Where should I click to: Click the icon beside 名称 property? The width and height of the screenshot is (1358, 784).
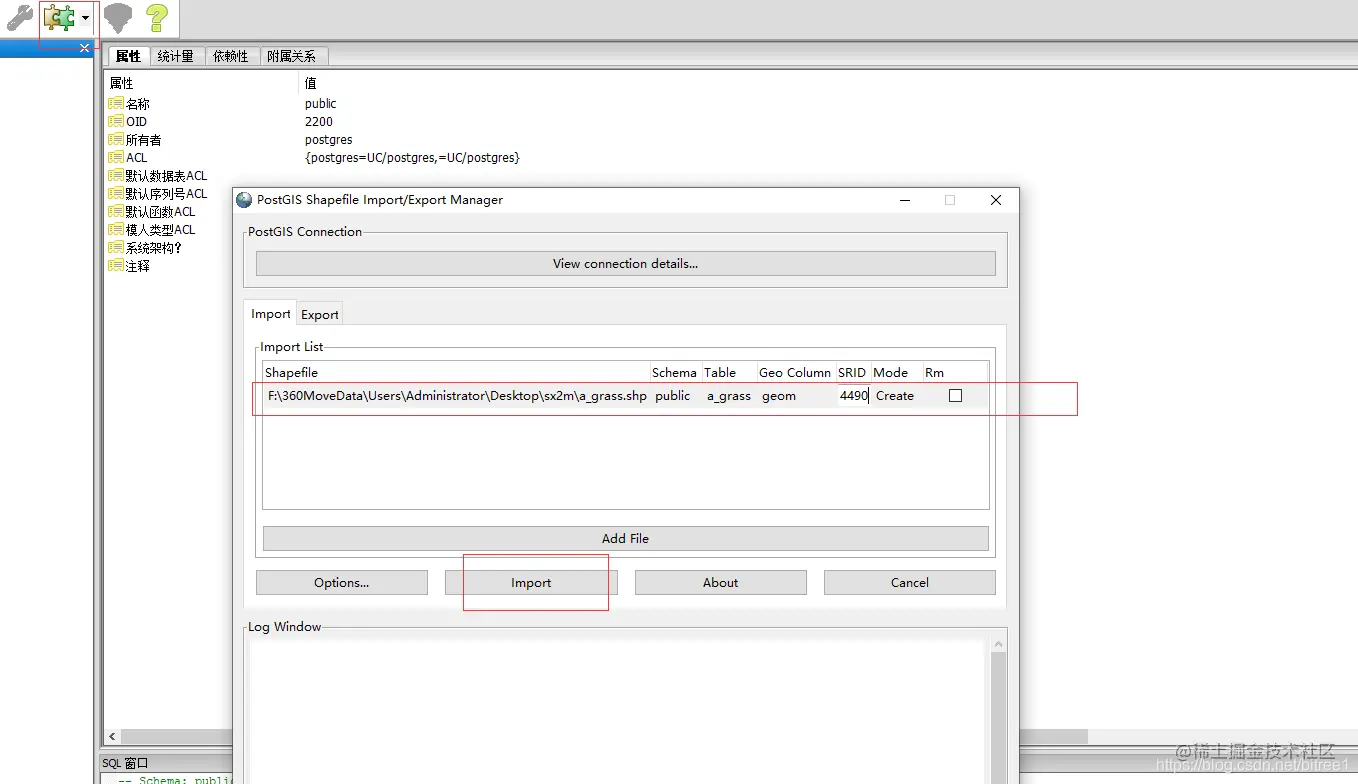click(x=116, y=103)
